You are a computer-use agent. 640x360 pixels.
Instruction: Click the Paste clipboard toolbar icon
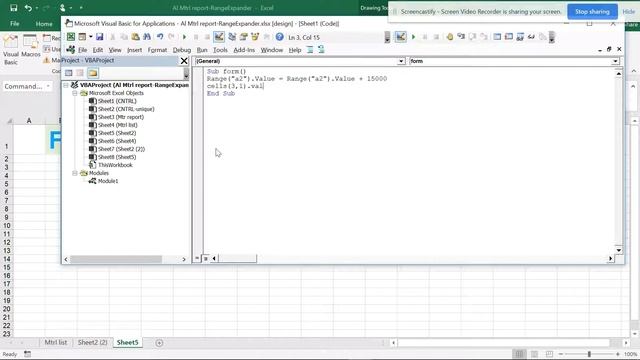(136, 37)
